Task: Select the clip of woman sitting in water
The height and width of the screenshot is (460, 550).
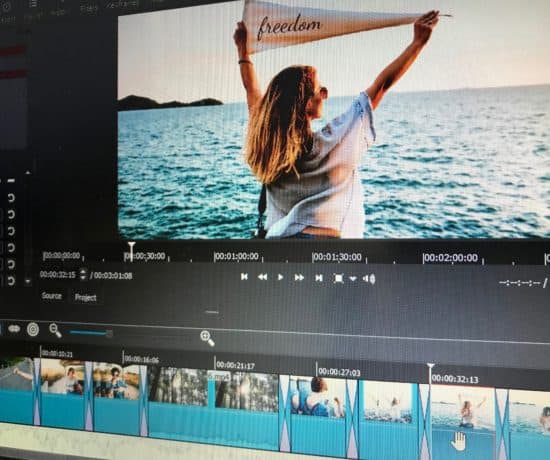Action: (463, 424)
